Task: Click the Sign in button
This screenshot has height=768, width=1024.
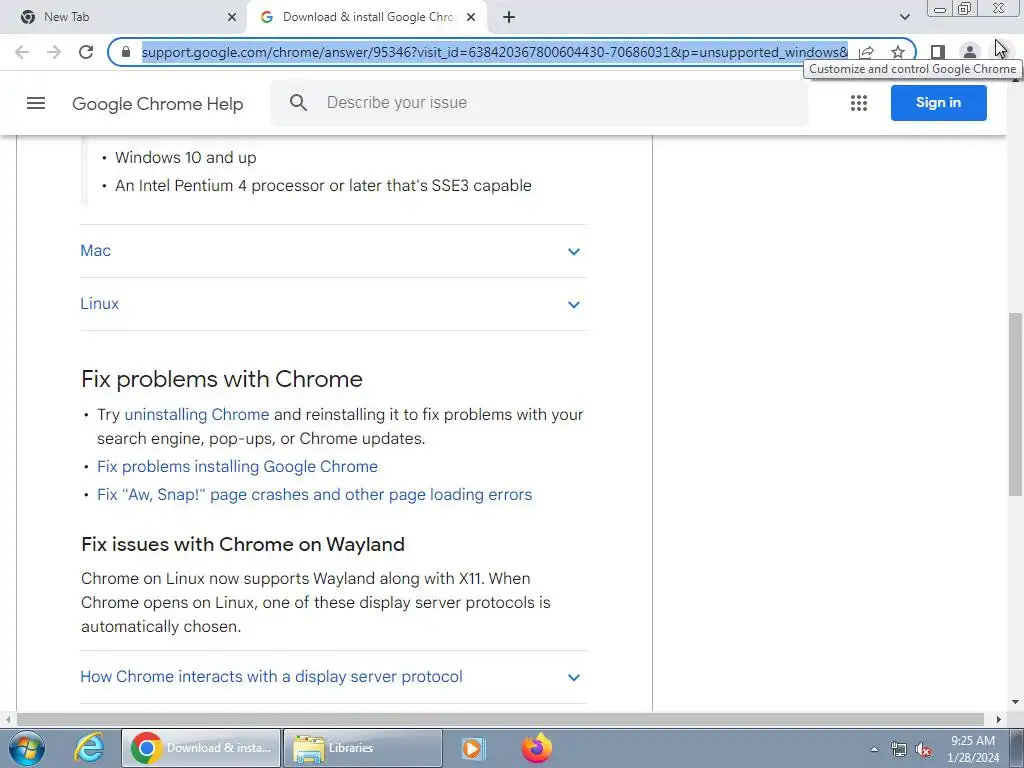Action: tap(938, 103)
